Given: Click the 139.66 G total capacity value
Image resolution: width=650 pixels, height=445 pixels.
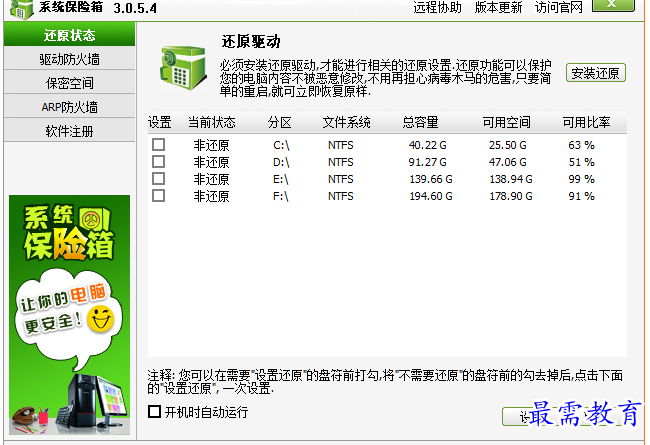Looking at the screenshot, I should 431,179.
